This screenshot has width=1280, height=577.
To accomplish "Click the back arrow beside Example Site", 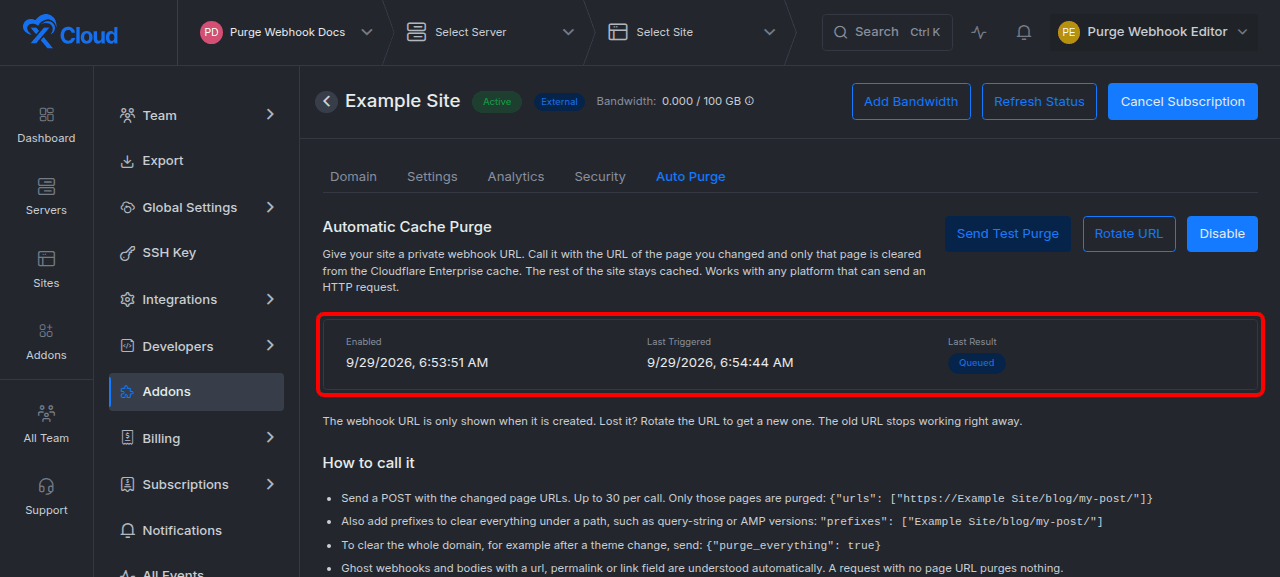I will [326, 101].
